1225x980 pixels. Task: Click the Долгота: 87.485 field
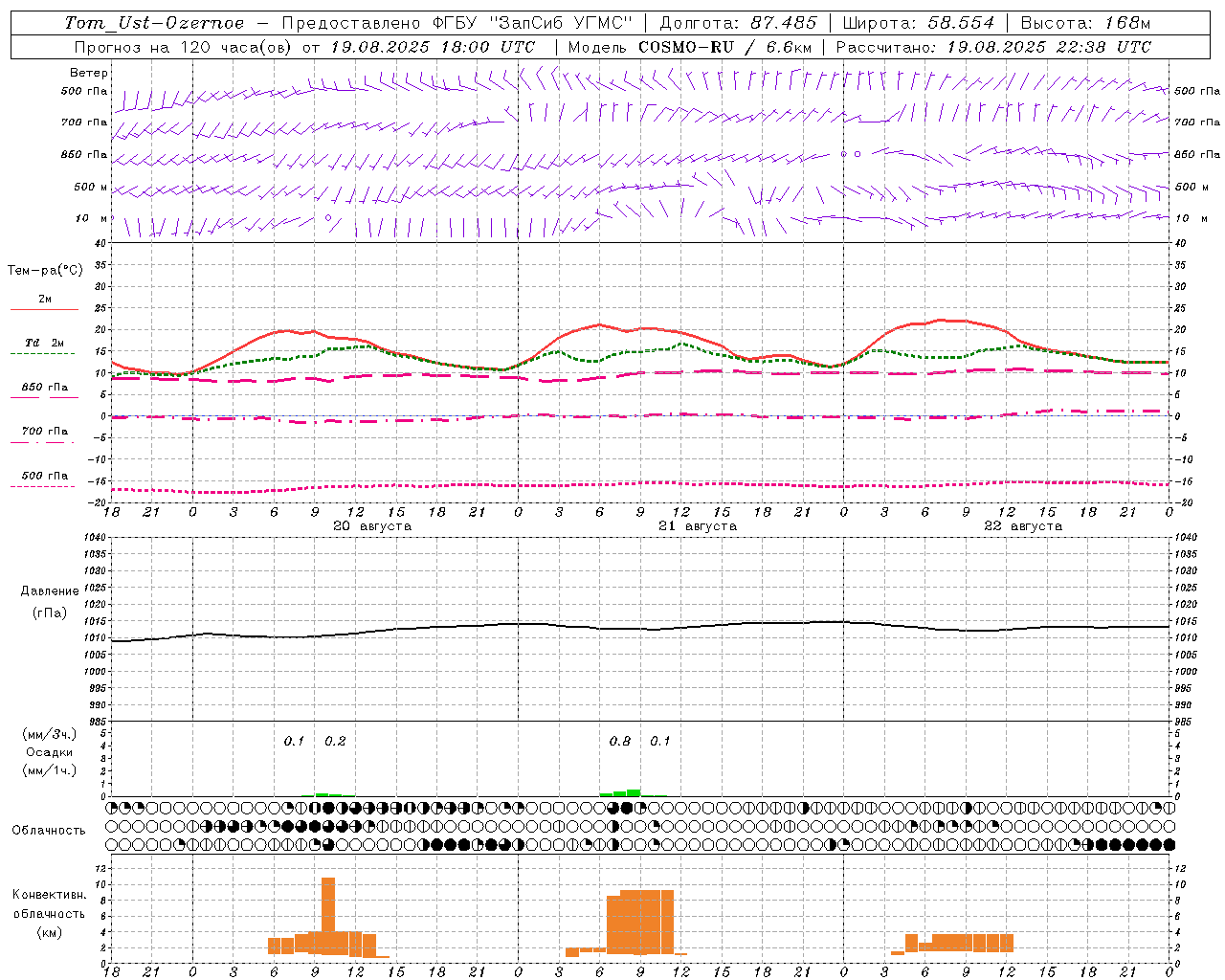[x=739, y=23]
